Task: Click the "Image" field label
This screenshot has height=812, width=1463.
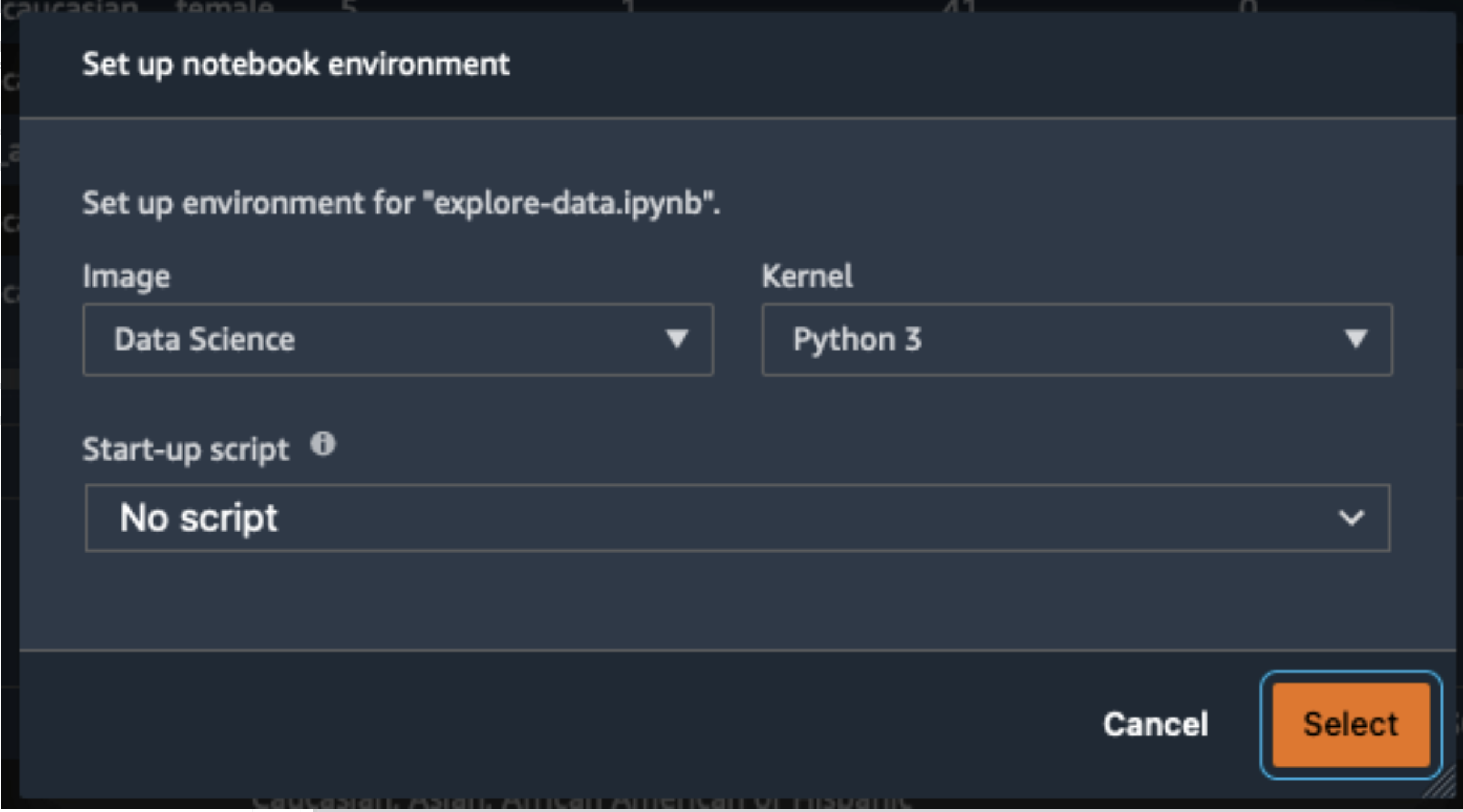Action: click(126, 277)
